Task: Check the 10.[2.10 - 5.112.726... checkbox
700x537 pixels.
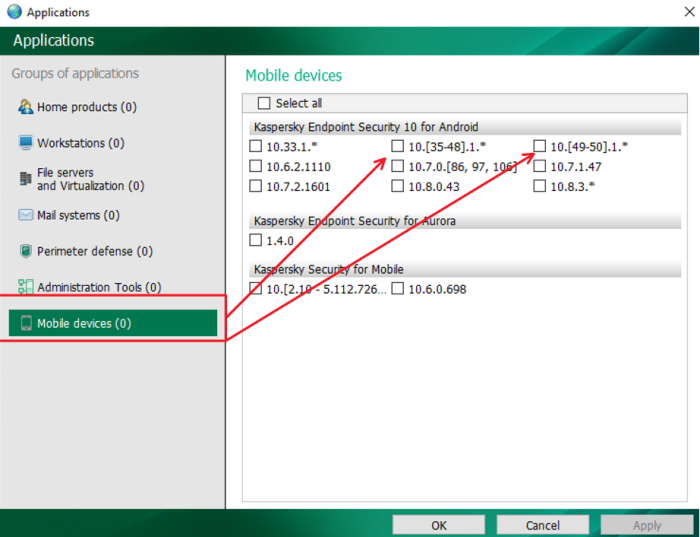Action: coord(255,288)
